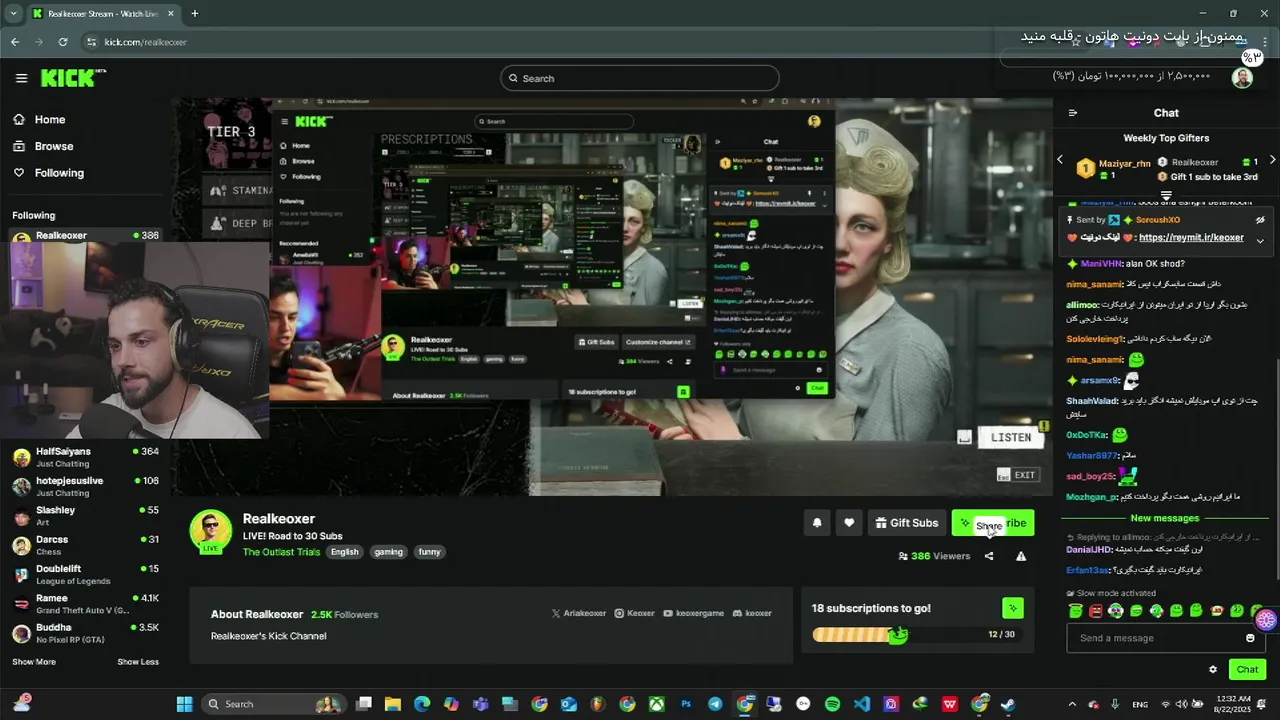This screenshot has width=1280, height=720.
Task: Open The Outlast Trials category link
Action: point(281,552)
